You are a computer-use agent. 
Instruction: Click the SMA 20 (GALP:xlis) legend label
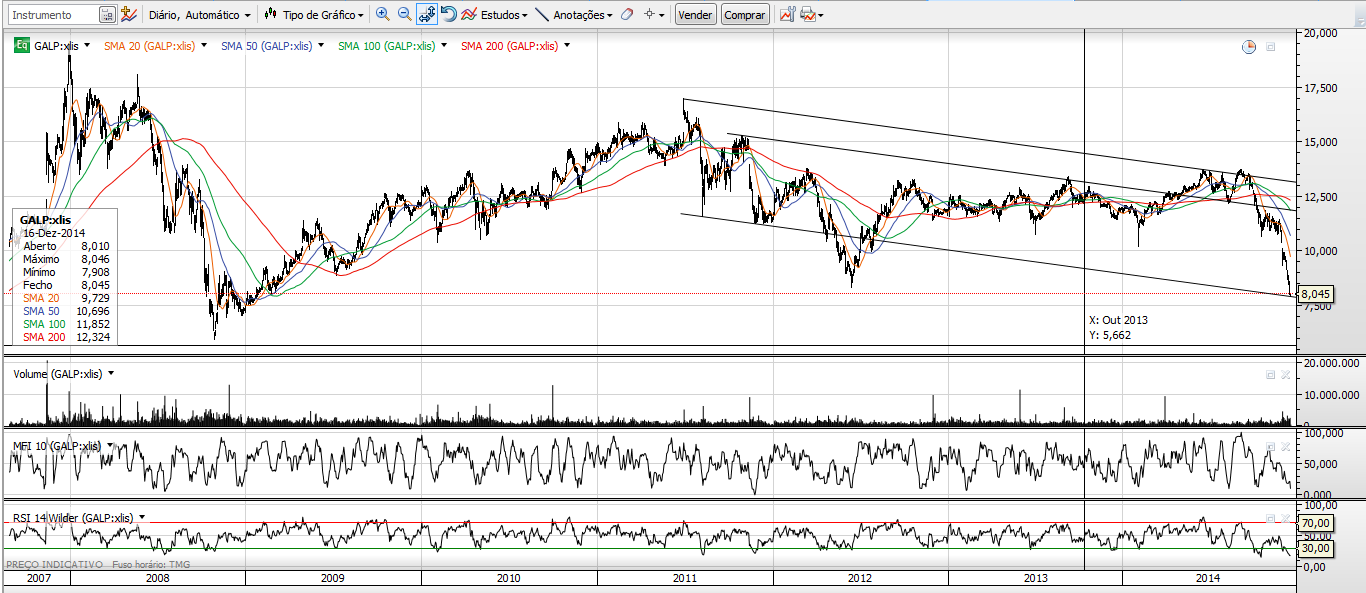149,46
